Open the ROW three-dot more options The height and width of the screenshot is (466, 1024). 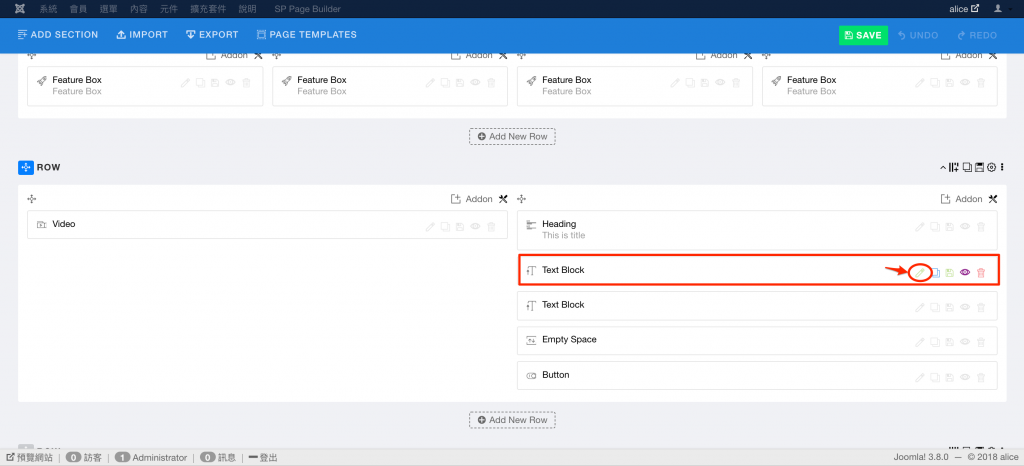click(1002, 167)
